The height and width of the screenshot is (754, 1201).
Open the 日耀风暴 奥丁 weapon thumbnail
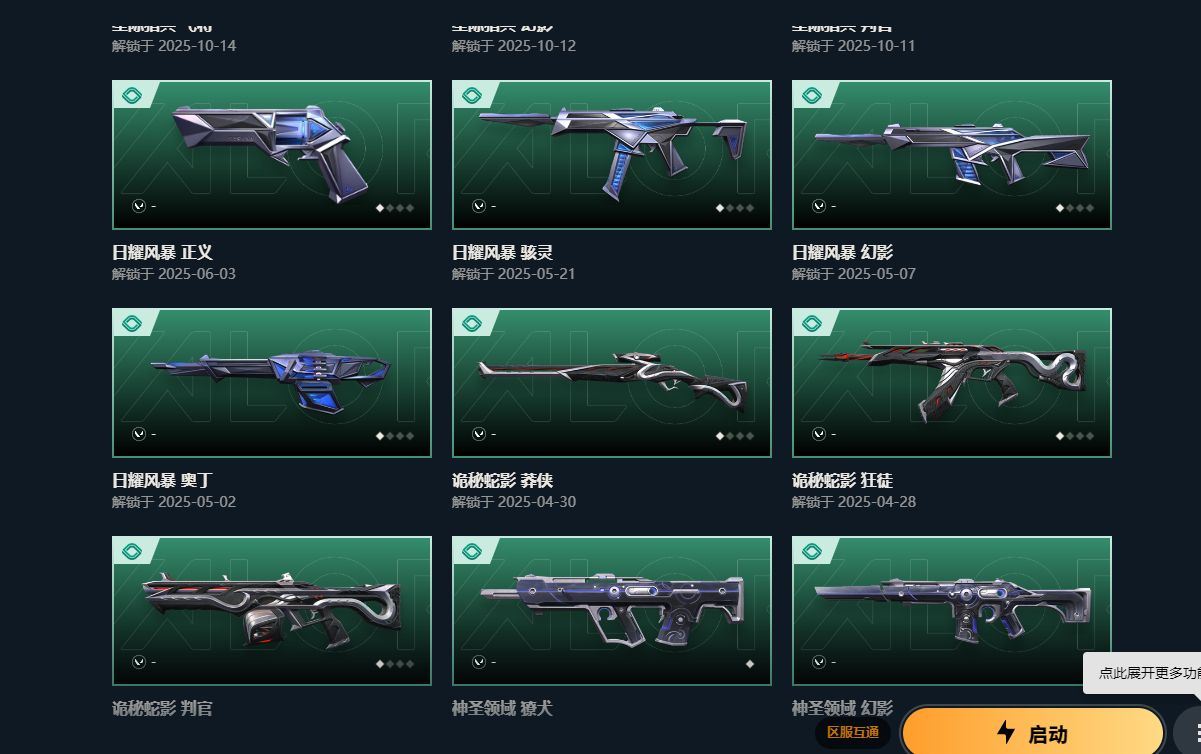(272, 383)
